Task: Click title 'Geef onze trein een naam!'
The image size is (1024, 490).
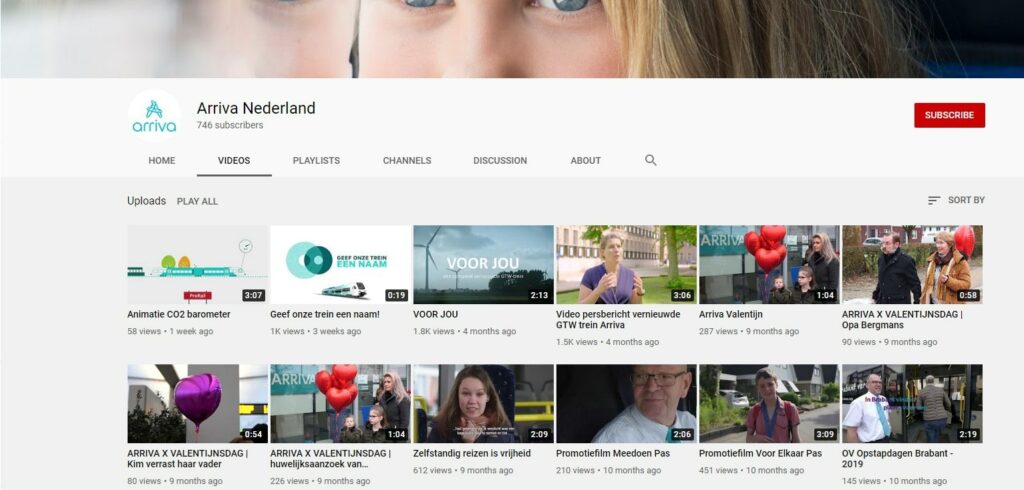Action: [x=325, y=314]
